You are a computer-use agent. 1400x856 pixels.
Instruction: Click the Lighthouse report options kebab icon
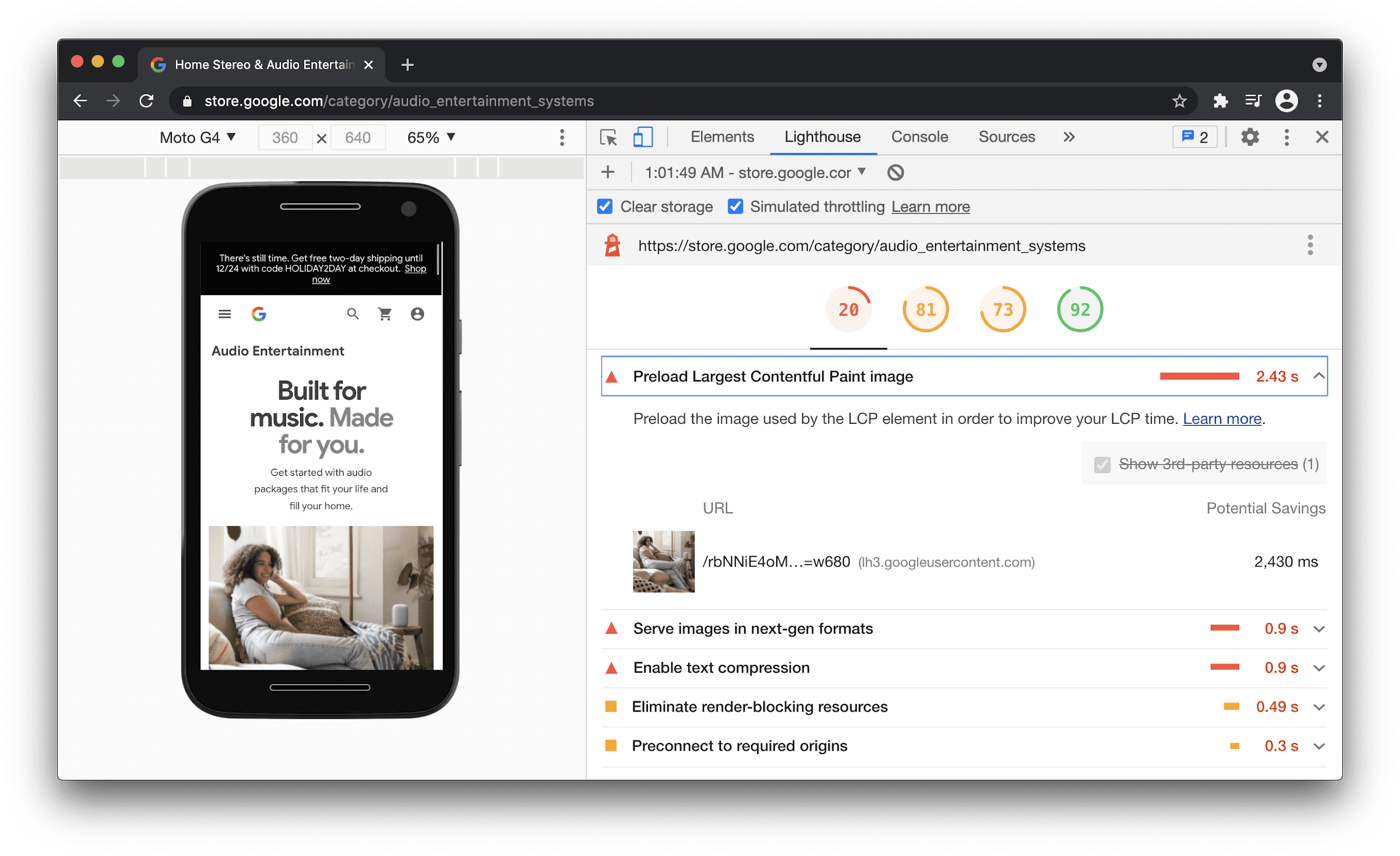click(1311, 245)
